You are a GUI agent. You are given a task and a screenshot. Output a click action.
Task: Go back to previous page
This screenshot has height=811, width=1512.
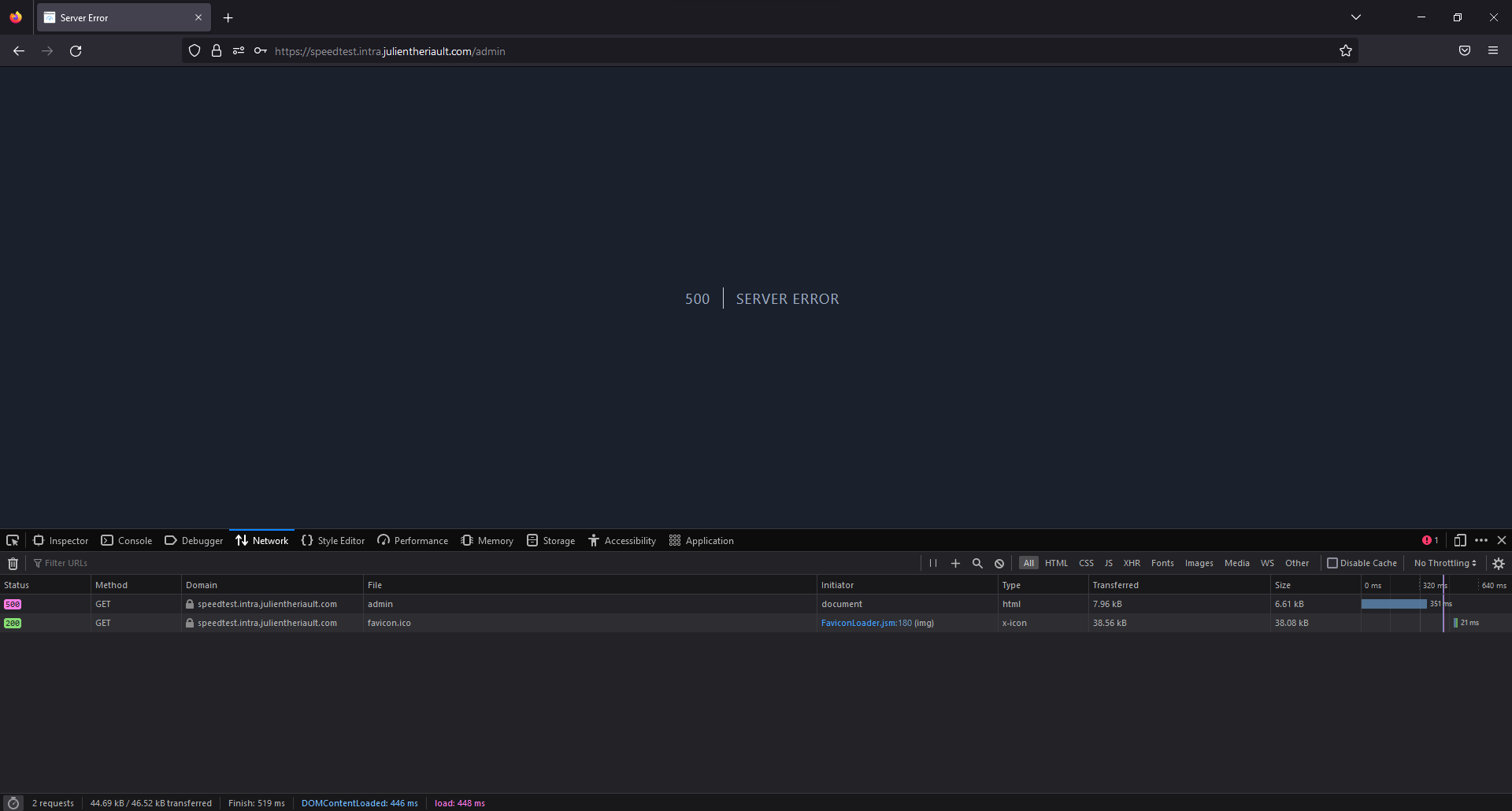(19, 51)
